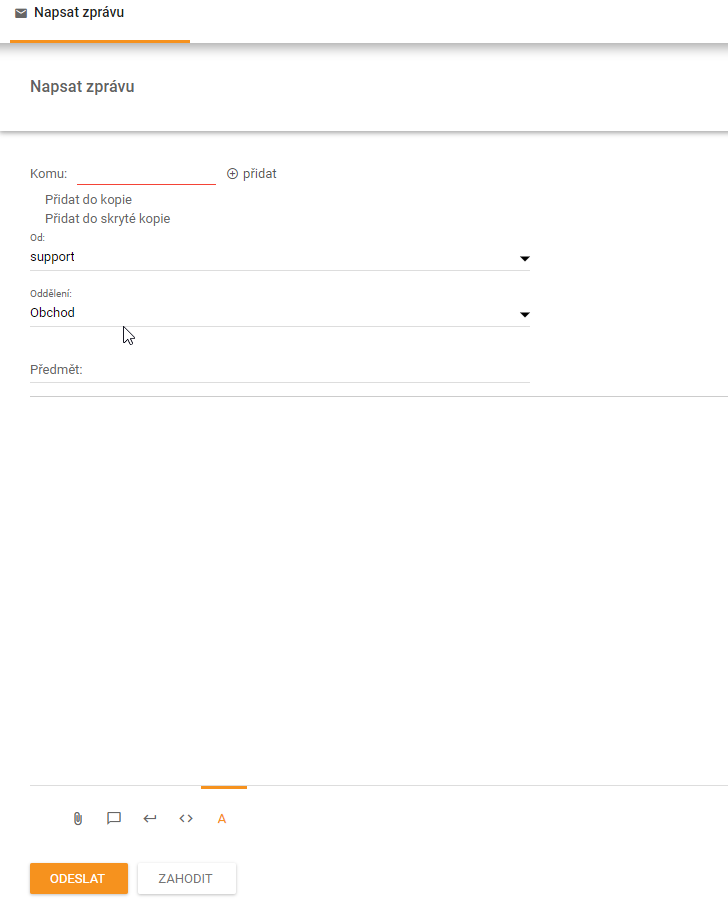This screenshot has width=728, height=903.
Task: Click the 'Napsat zprávu' page heading
Action: coord(82,86)
